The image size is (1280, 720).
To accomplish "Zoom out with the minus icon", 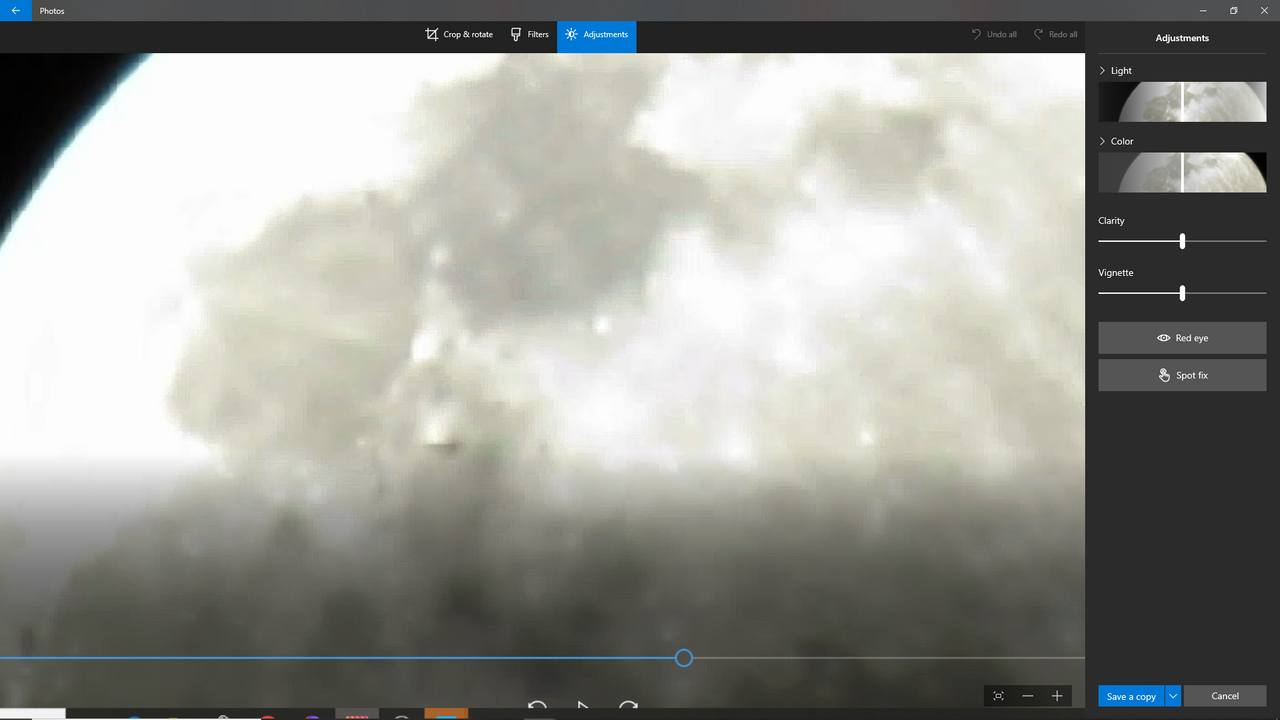I will coord(1027,696).
